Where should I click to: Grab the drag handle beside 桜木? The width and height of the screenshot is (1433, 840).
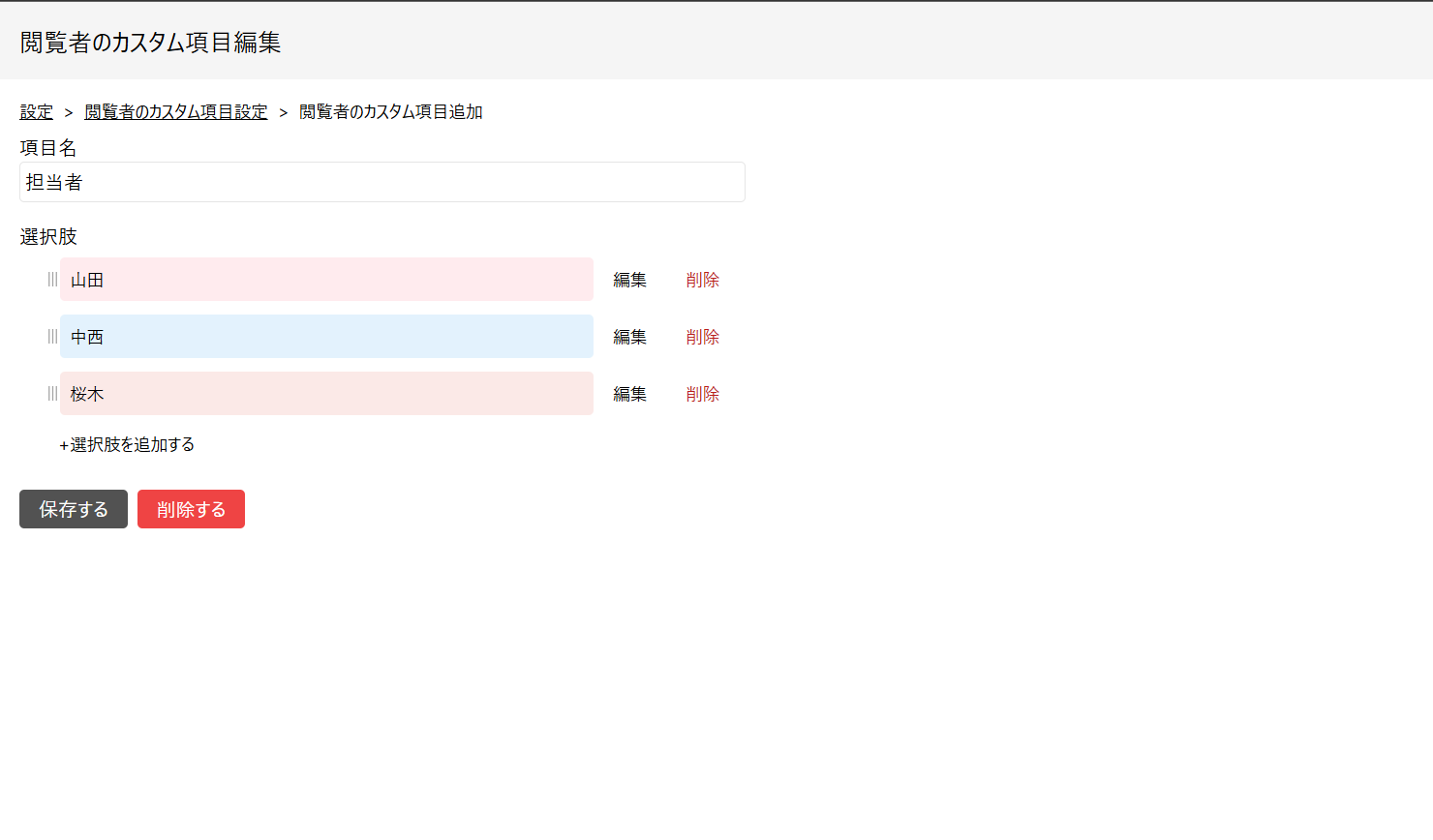52,394
